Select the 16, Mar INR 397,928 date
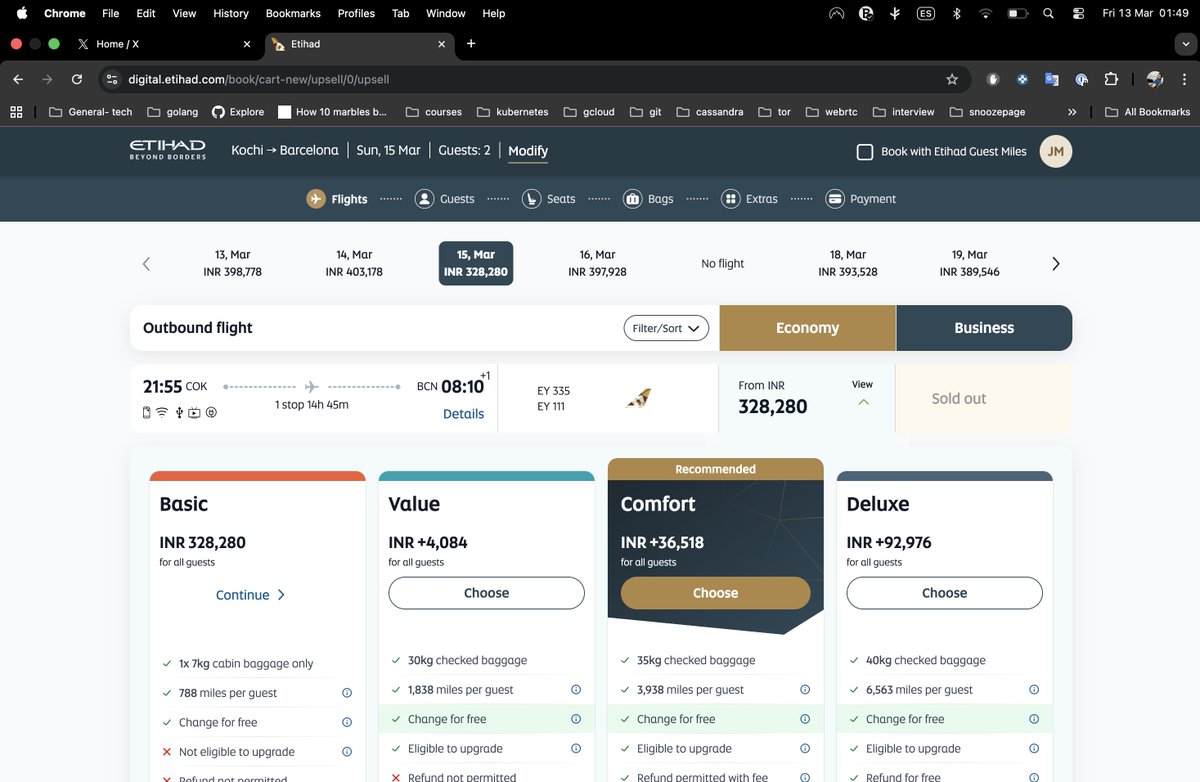 pyautogui.click(x=597, y=263)
